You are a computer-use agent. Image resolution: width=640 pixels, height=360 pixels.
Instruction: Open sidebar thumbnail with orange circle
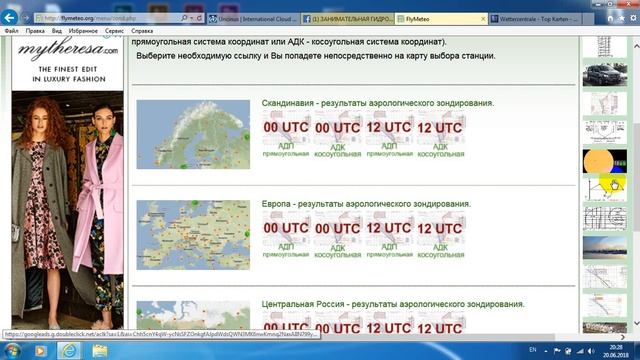coord(604,161)
